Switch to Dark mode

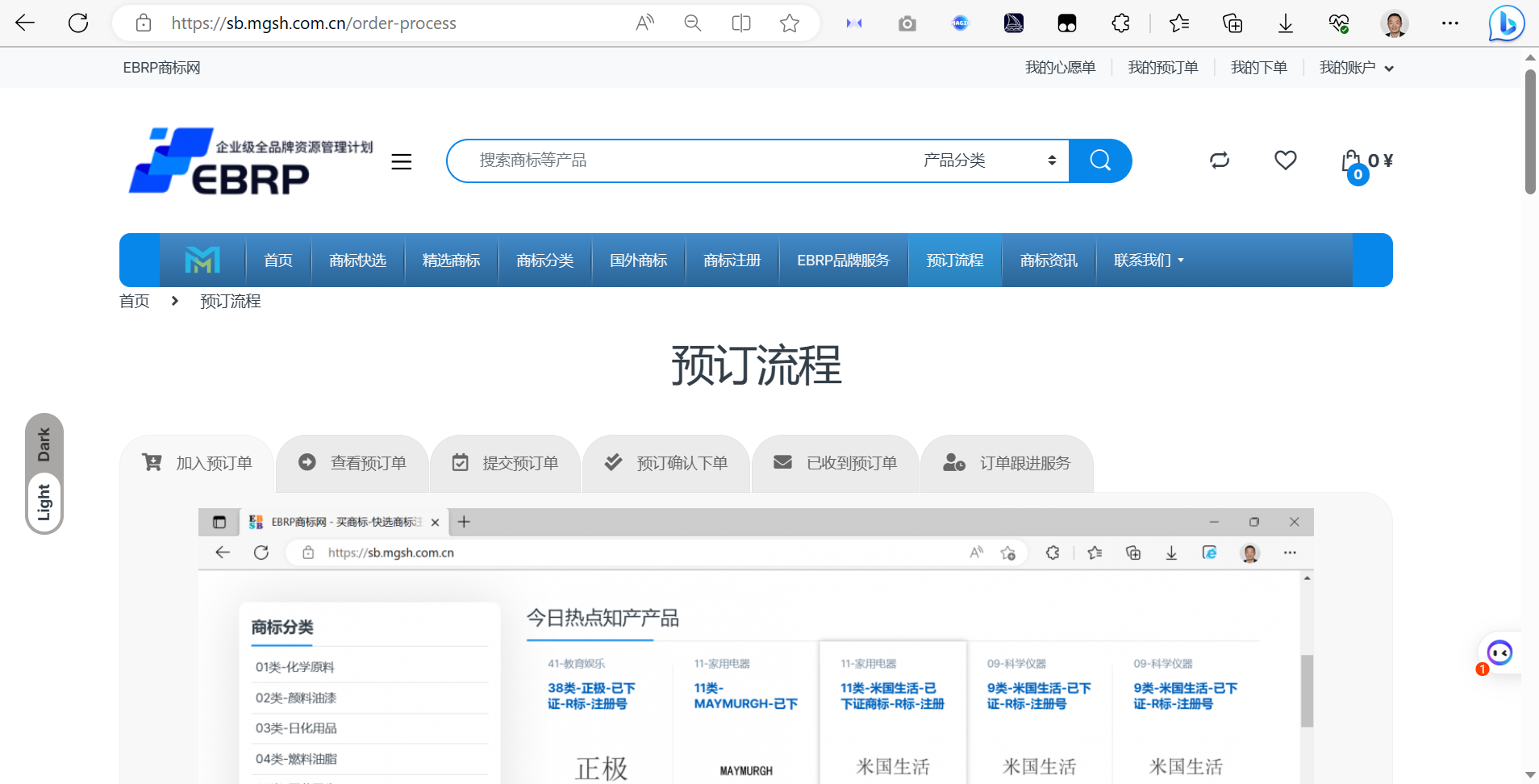pyautogui.click(x=44, y=442)
